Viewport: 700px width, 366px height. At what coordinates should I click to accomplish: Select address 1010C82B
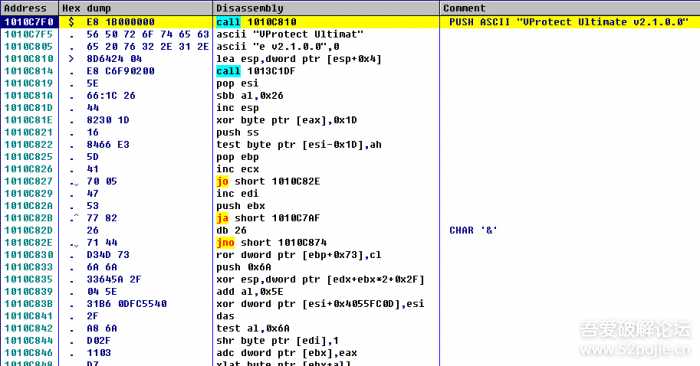tap(29, 218)
